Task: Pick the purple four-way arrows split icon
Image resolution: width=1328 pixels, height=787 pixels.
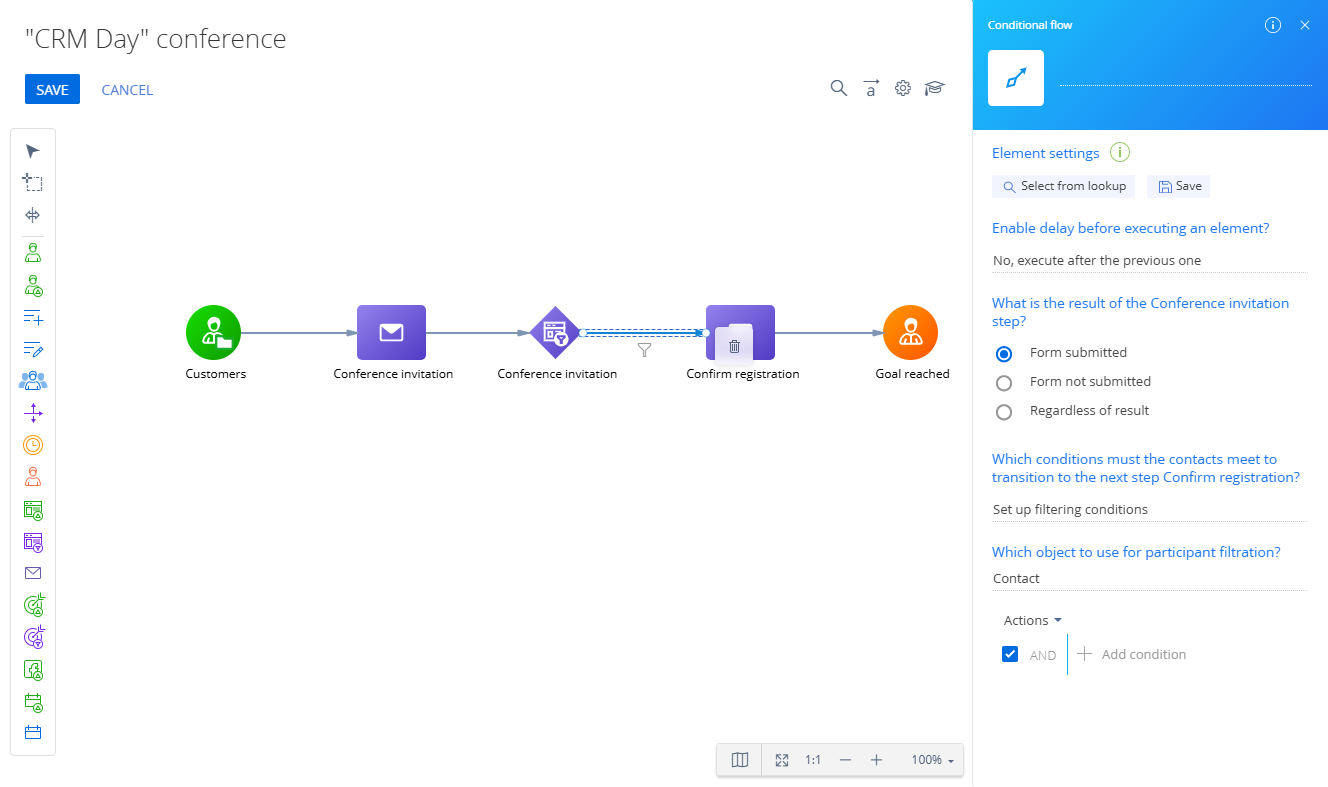Action: pyautogui.click(x=33, y=413)
